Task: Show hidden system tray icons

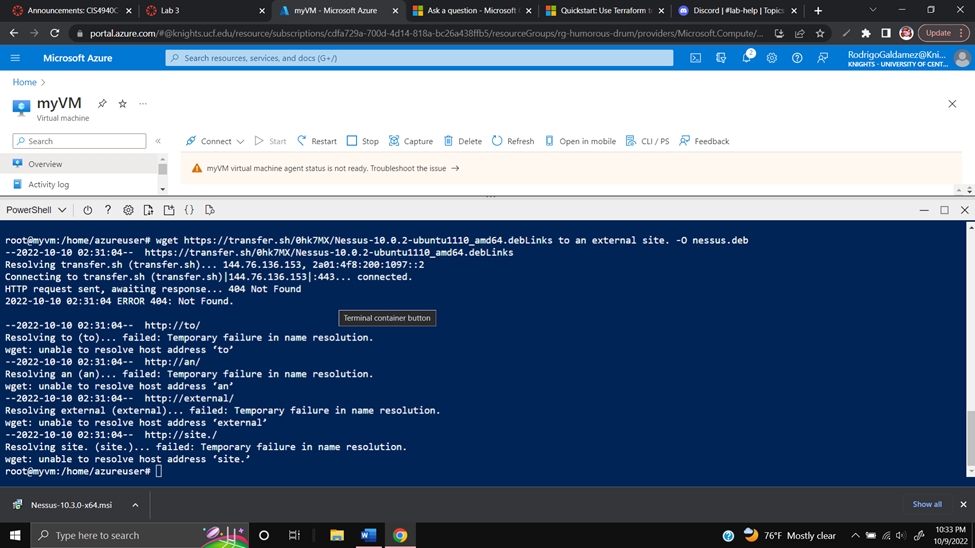Action: click(856, 535)
